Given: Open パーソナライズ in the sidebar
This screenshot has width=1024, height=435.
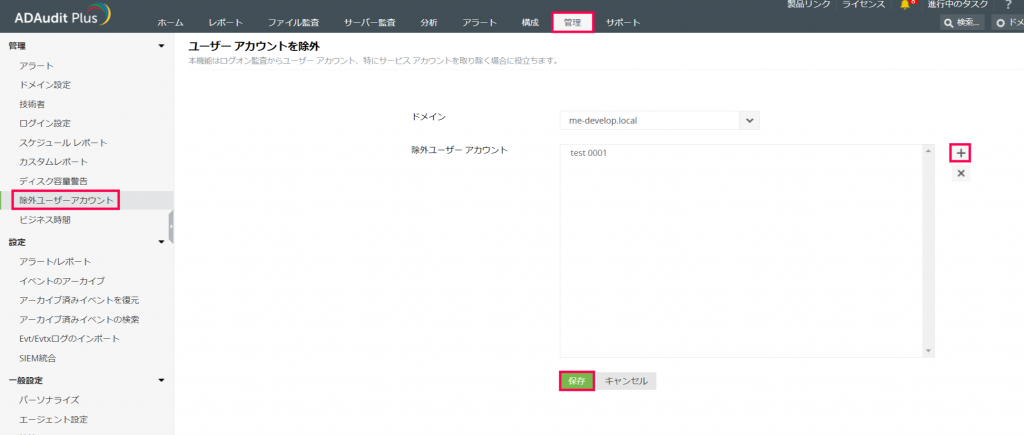Looking at the screenshot, I should (50, 400).
